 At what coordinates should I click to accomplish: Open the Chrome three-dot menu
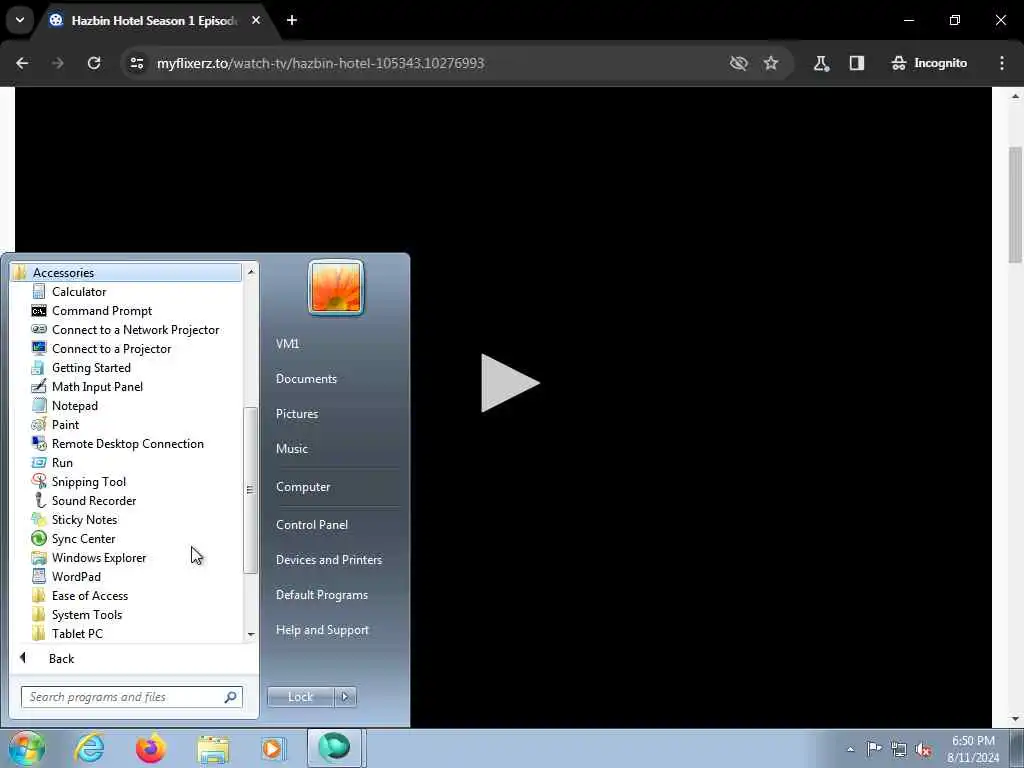coord(1002,63)
